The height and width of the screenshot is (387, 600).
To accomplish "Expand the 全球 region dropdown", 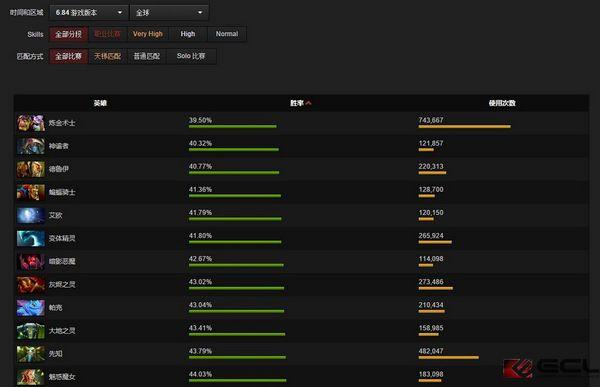I will (169, 13).
